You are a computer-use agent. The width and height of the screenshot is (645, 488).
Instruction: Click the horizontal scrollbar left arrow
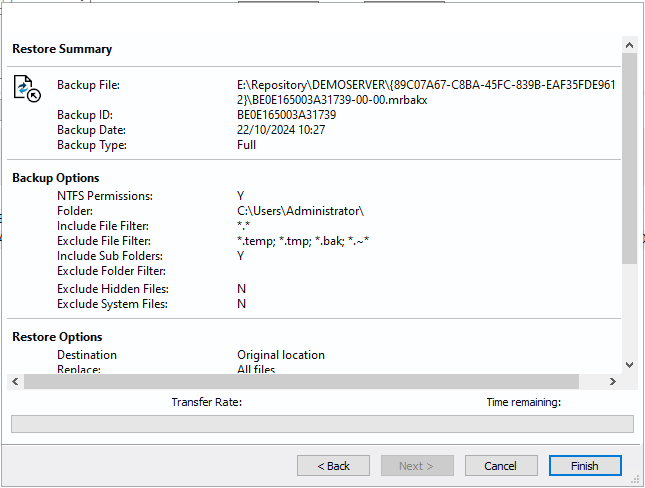click(15, 382)
